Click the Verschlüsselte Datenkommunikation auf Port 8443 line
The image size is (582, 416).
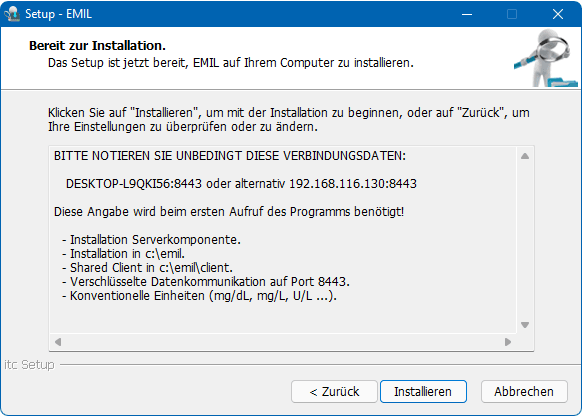tap(206, 282)
